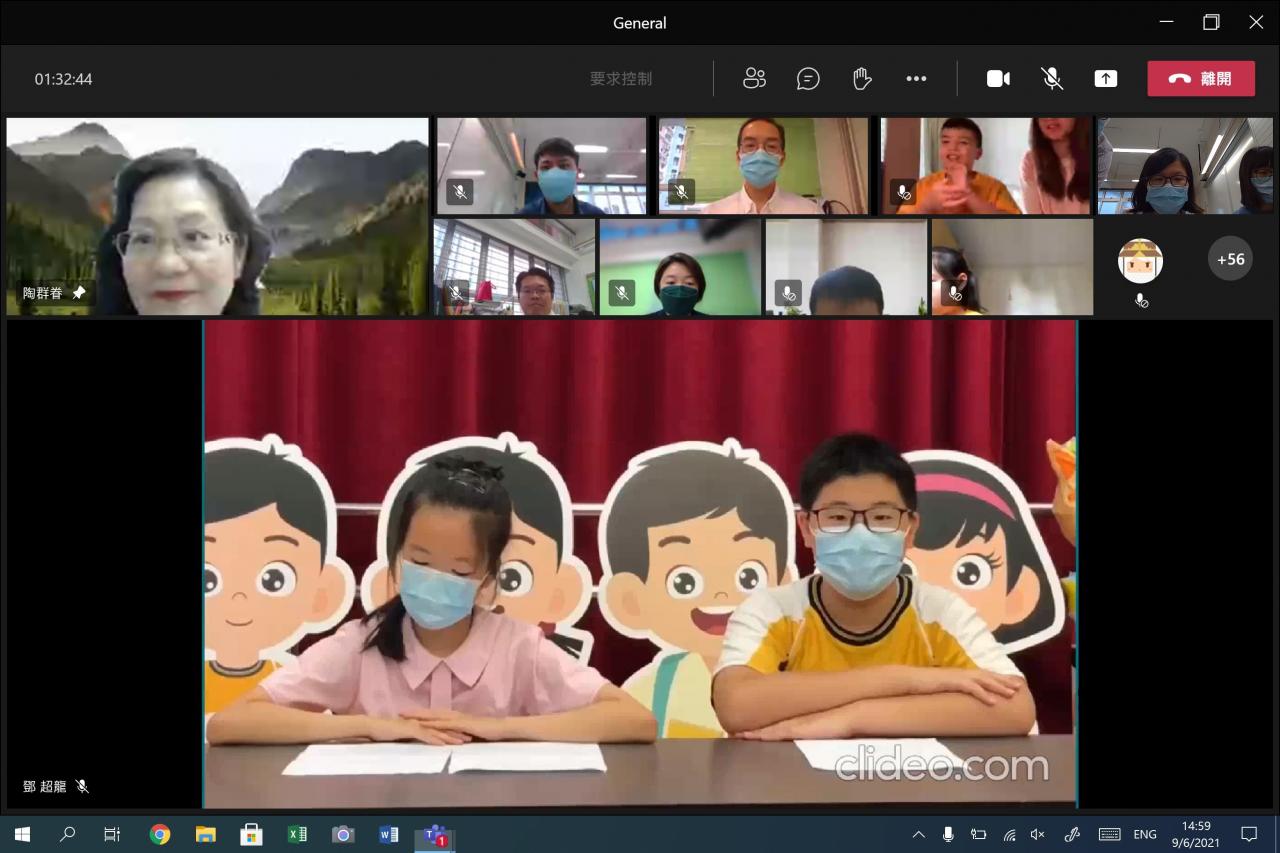Open the Windows Start menu
The height and width of the screenshot is (853, 1280).
click(22, 835)
